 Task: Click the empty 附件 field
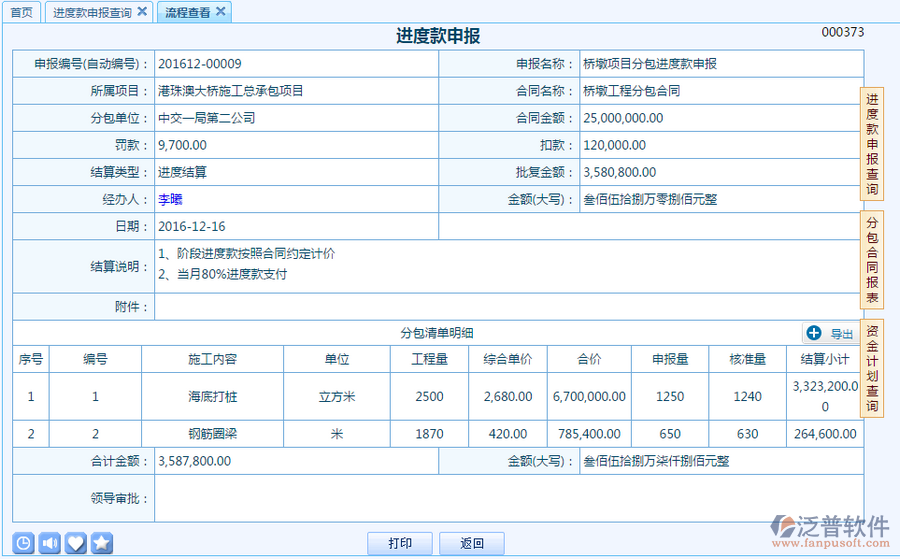(509, 306)
